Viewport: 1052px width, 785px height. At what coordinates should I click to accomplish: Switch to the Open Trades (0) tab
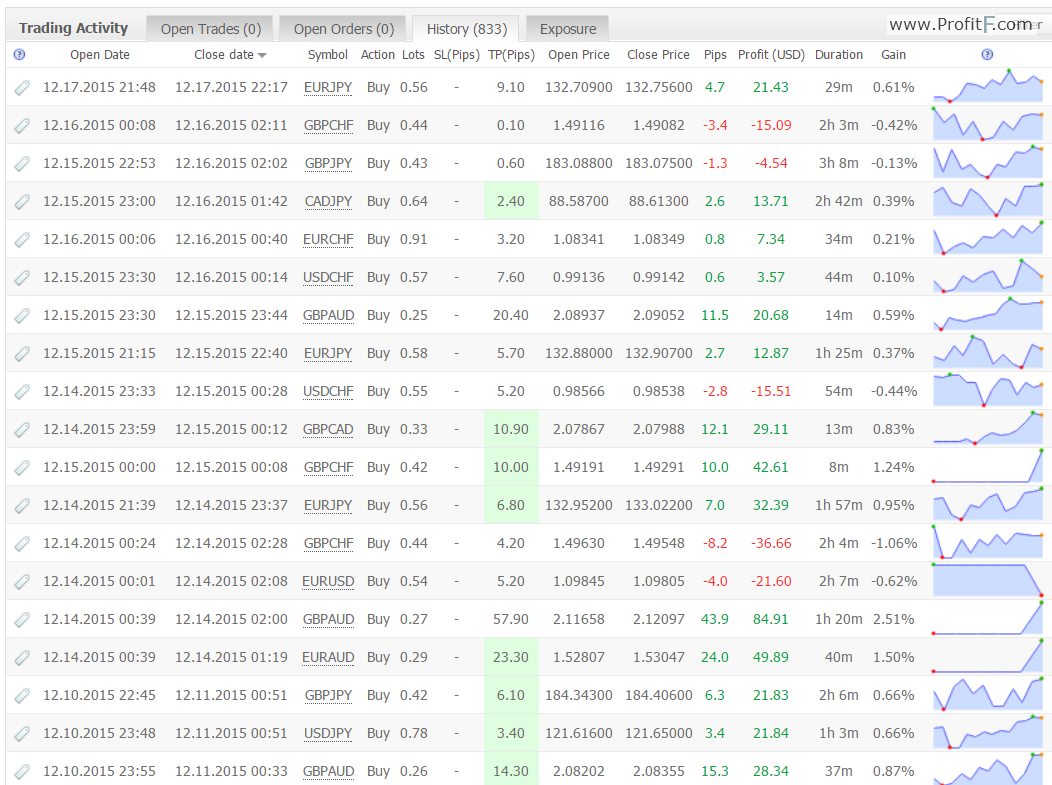(x=211, y=29)
